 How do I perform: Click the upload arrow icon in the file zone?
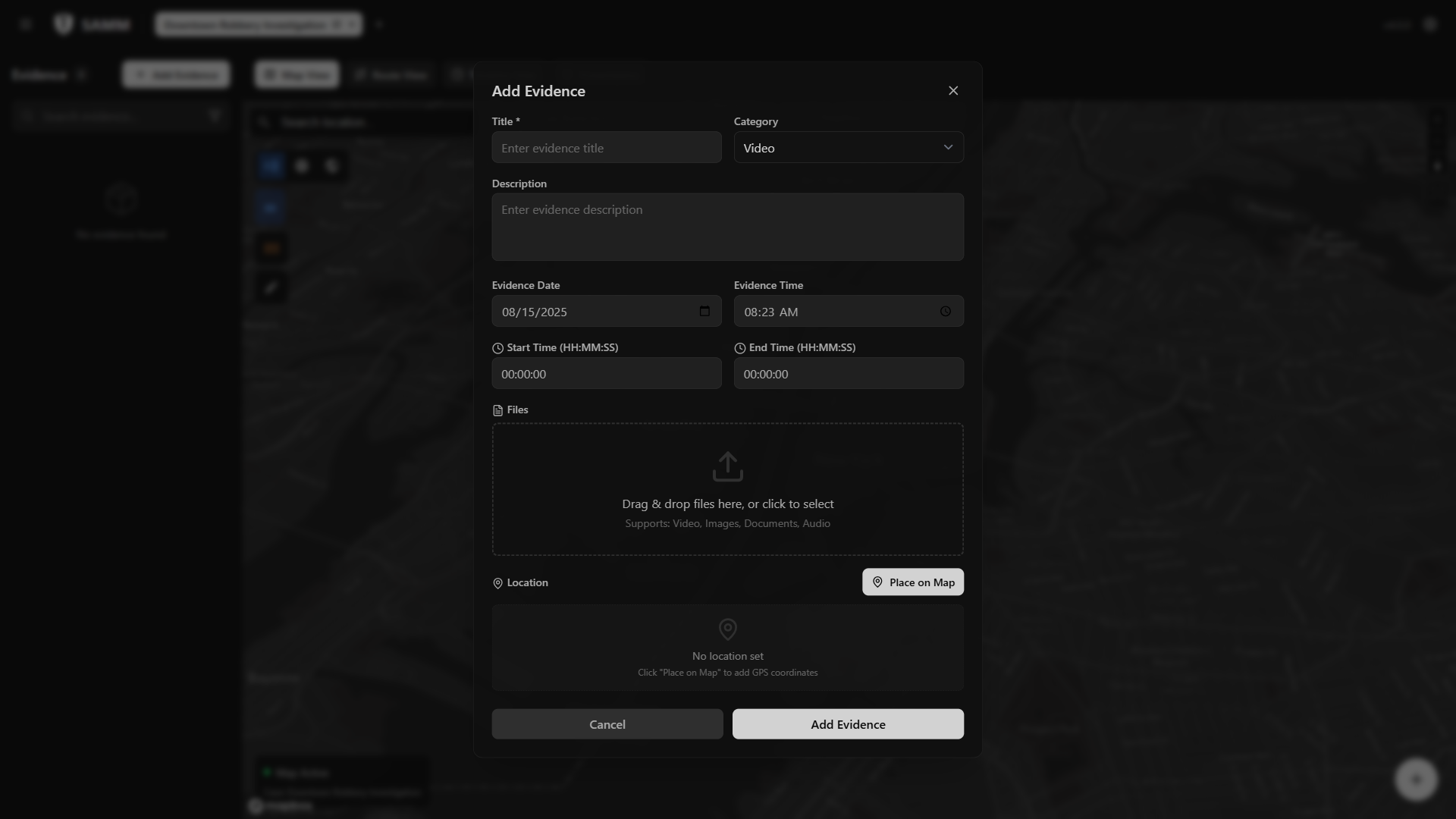pyautogui.click(x=727, y=466)
